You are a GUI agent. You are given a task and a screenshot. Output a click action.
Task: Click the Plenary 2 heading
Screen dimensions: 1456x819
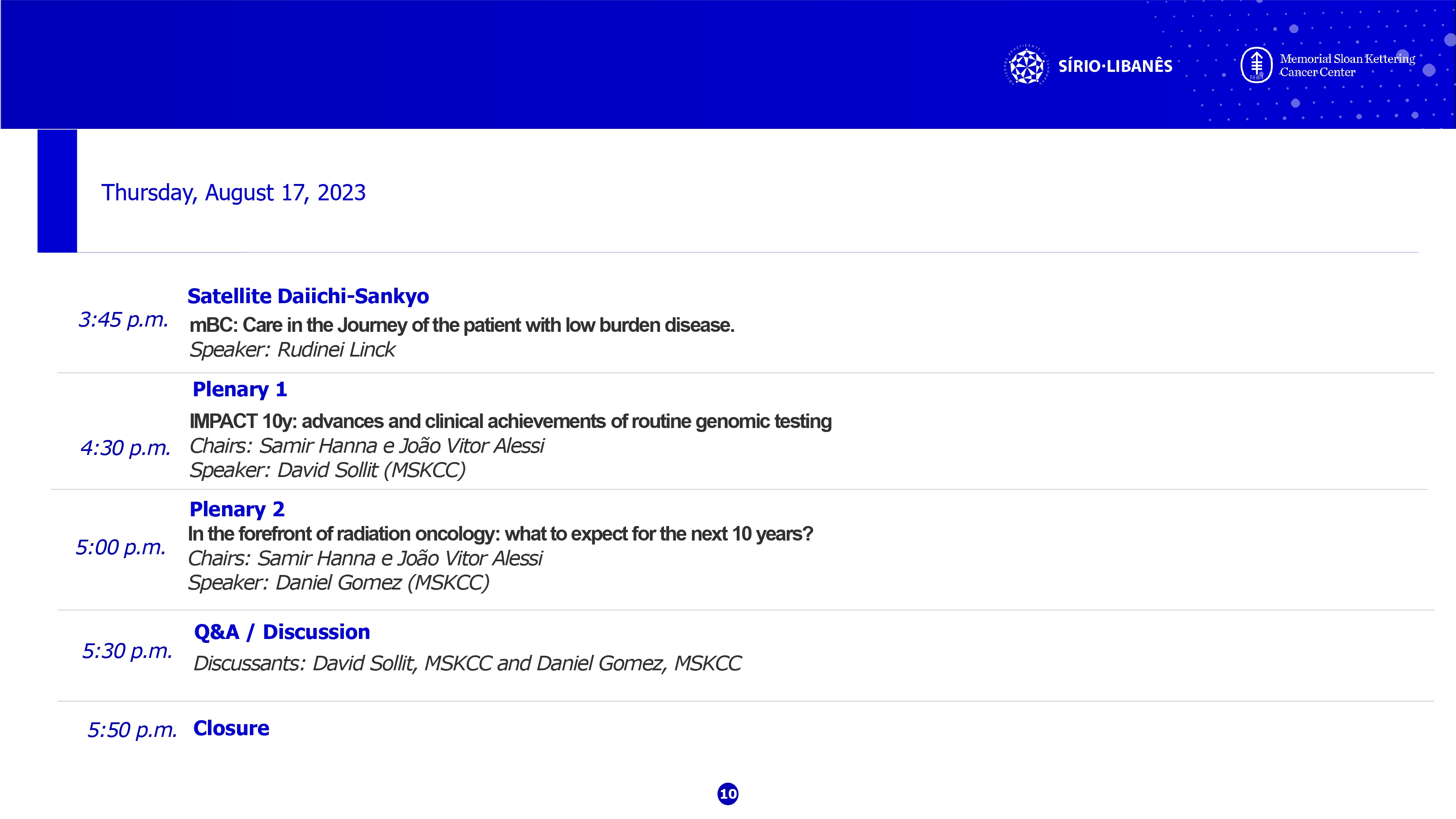(x=237, y=510)
